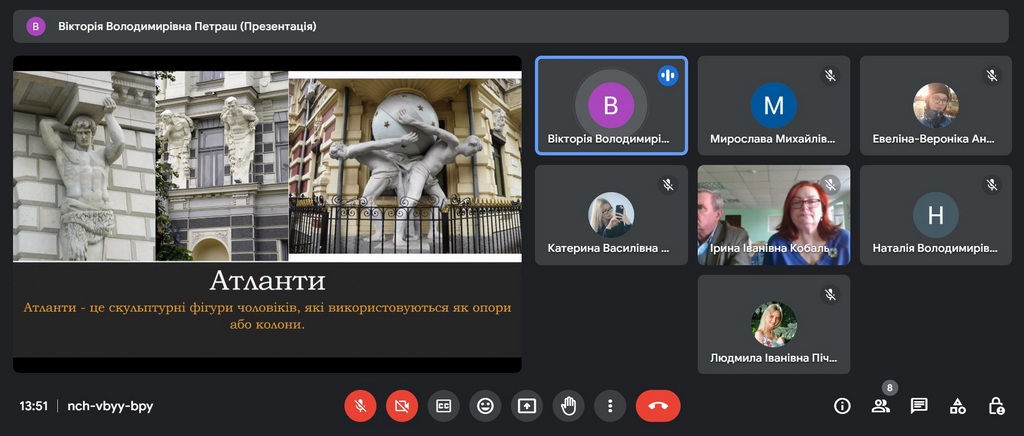Click the muted mic icon on Ірина's video tile

830,185
